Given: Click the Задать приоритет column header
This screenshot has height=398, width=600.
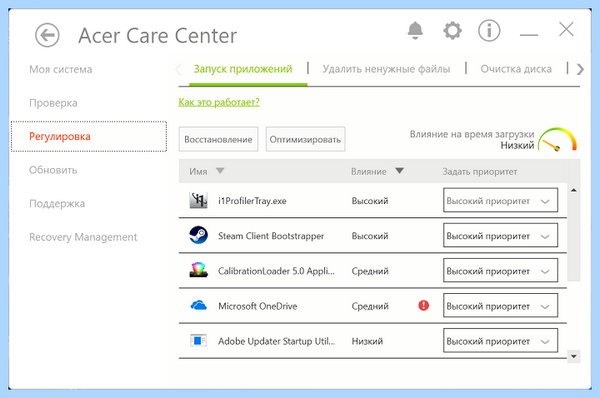Looking at the screenshot, I should point(480,172).
